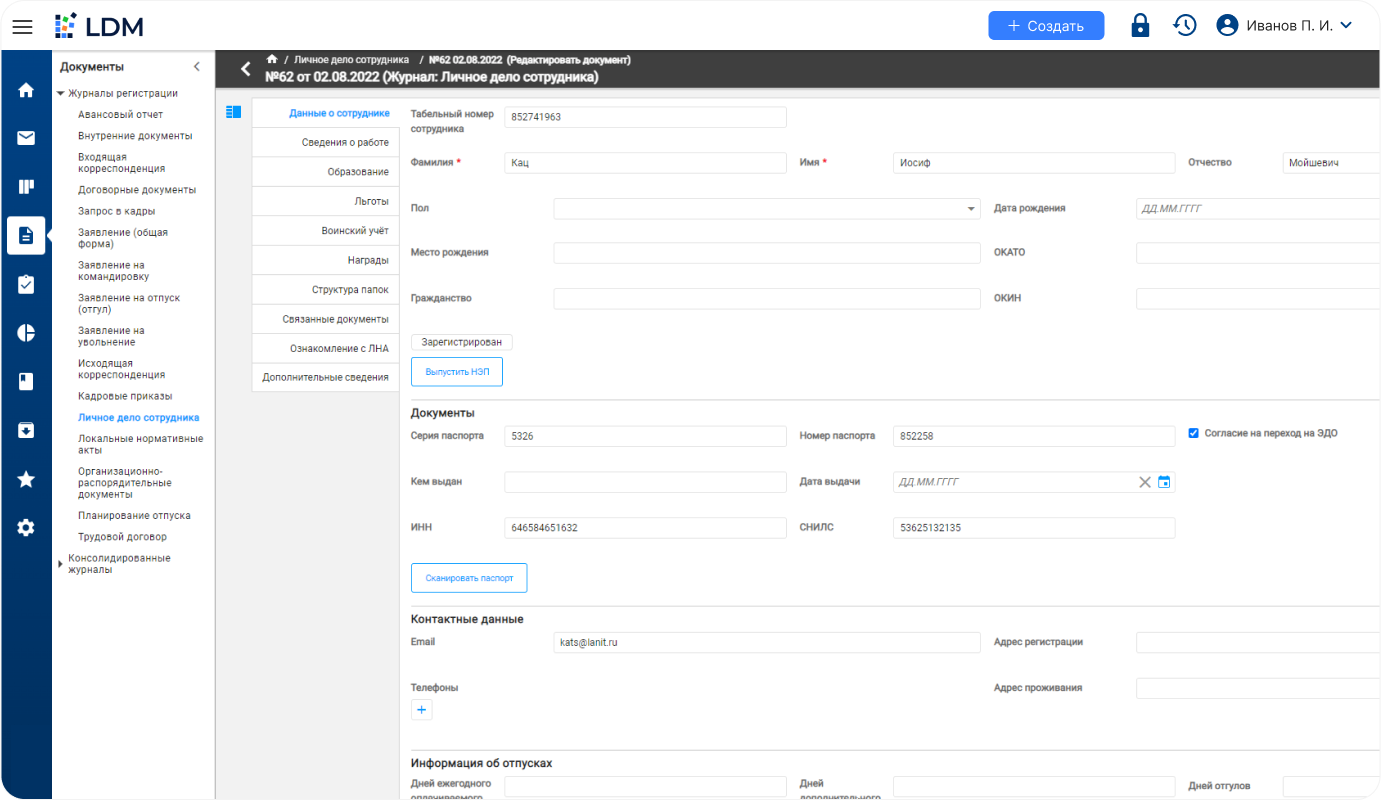This screenshot has height=800, width=1381.
Task: Add a phone with plus button
Action: pos(421,710)
